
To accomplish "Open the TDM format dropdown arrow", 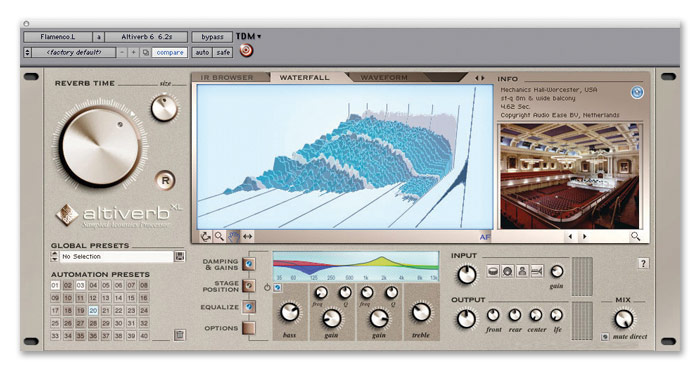I will [259, 37].
